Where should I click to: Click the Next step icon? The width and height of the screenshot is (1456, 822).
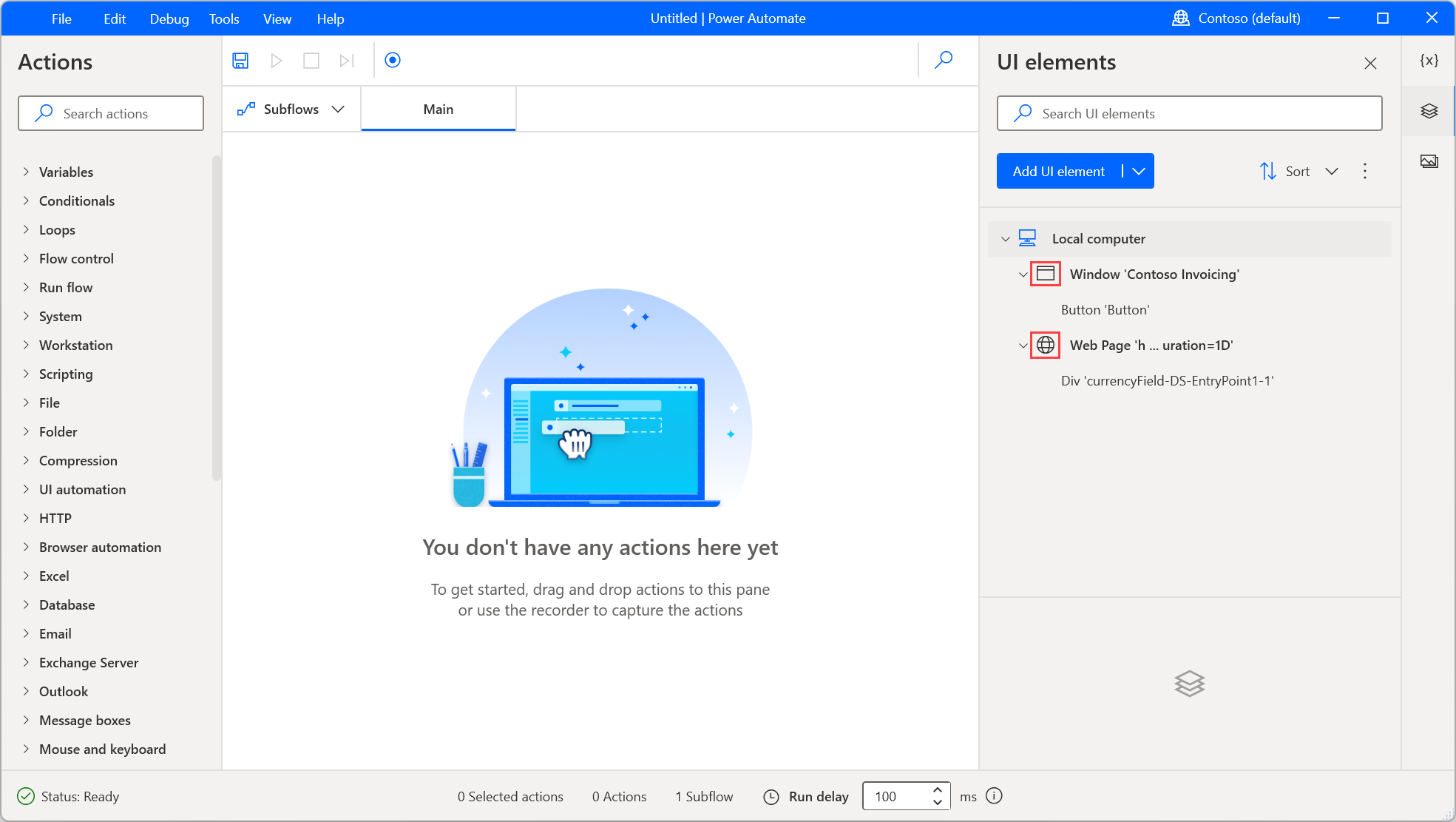tap(347, 60)
